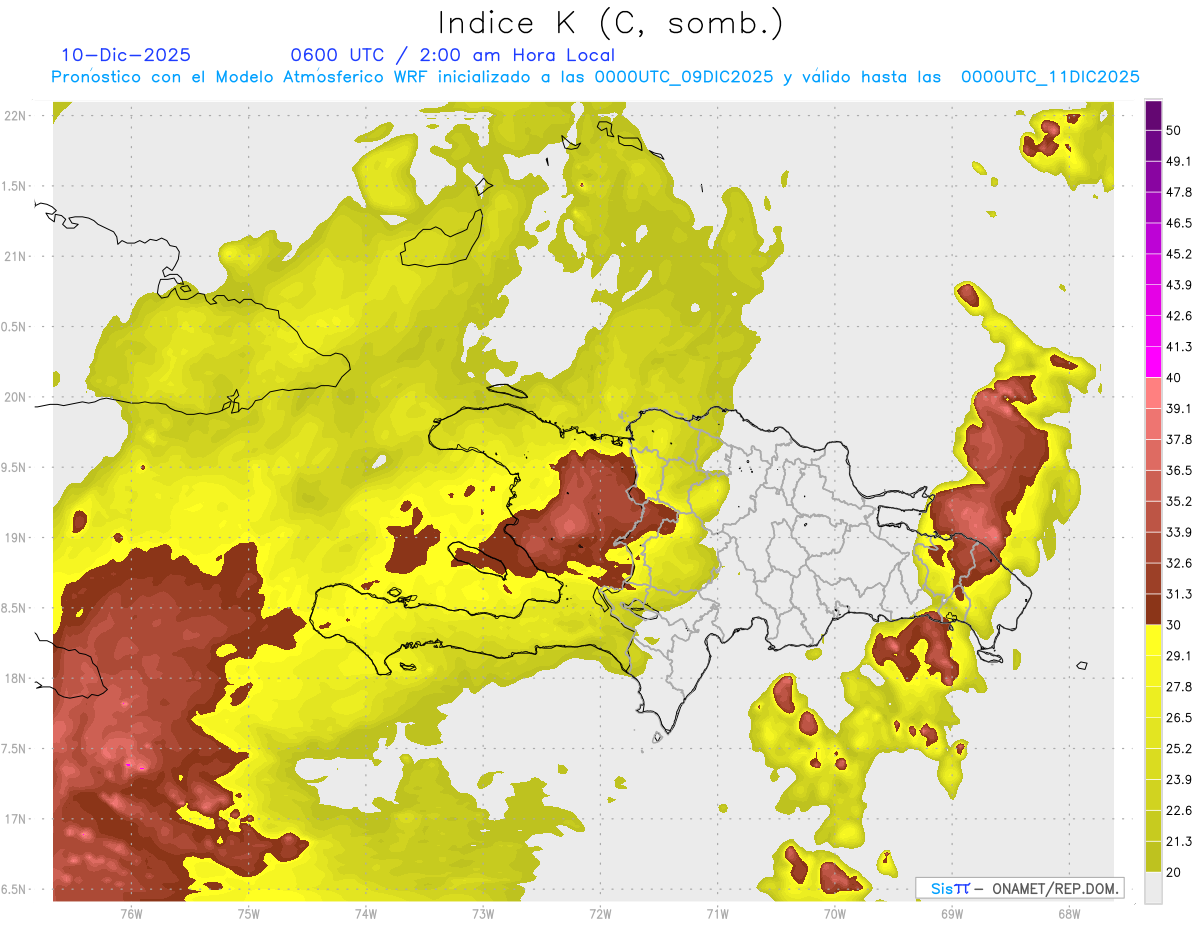Image resolution: width=1200 pixels, height=927 pixels.
Task: Click the "69W" longitude axis label
Action: tap(952, 913)
